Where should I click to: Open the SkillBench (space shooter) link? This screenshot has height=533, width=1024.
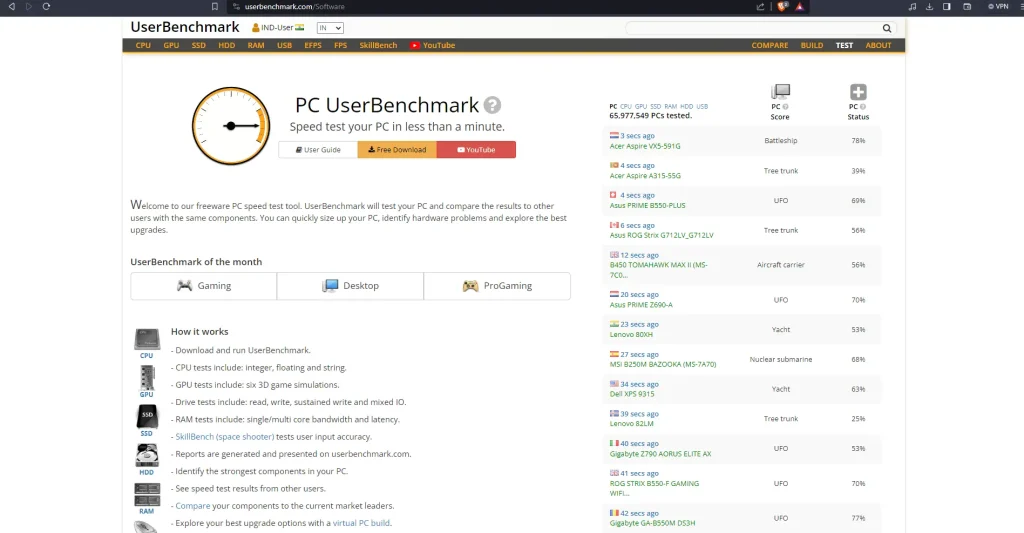[x=225, y=437]
